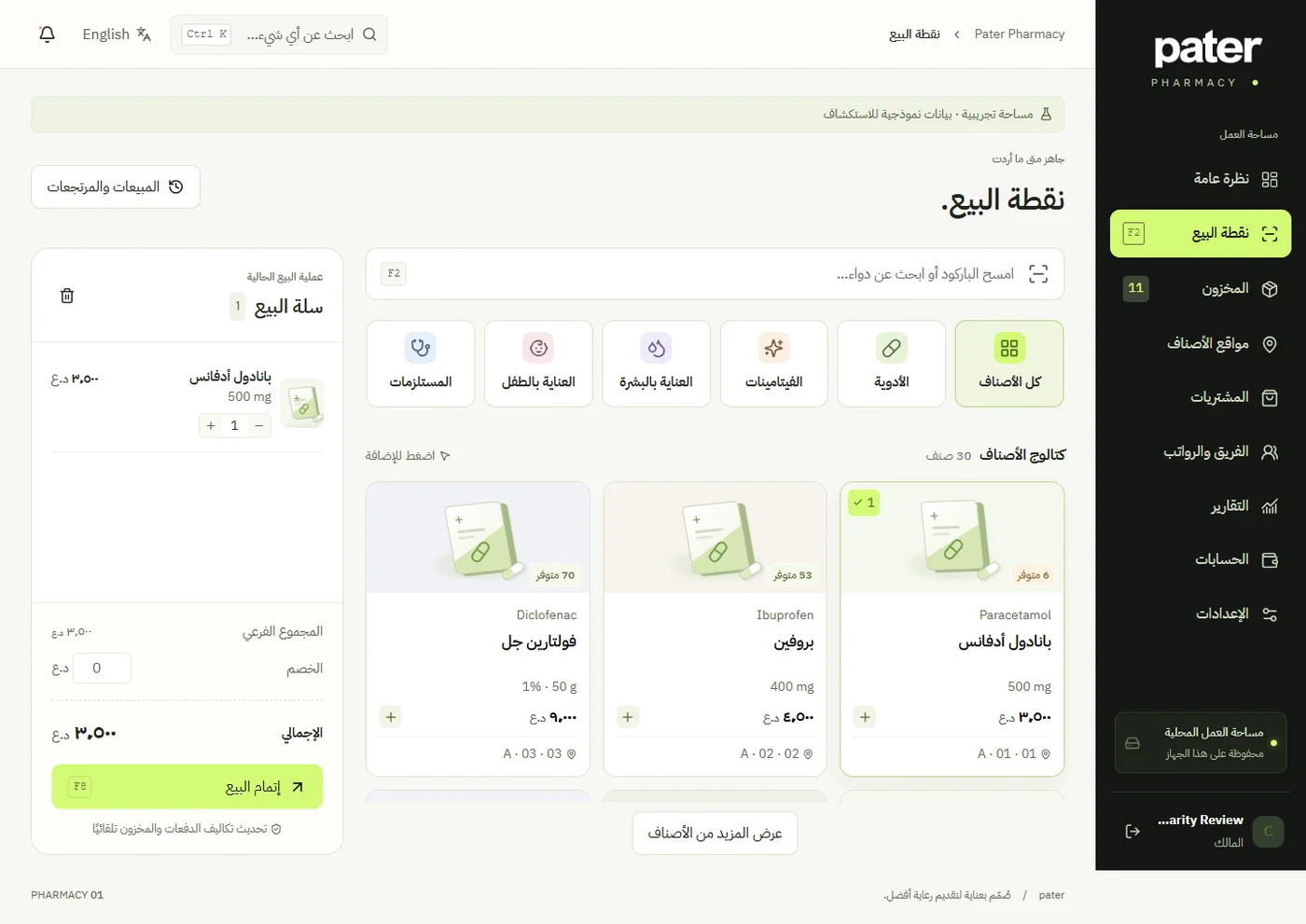1306x924 pixels.
Task: Open المخزون sidebar item
Action: coord(1201,289)
